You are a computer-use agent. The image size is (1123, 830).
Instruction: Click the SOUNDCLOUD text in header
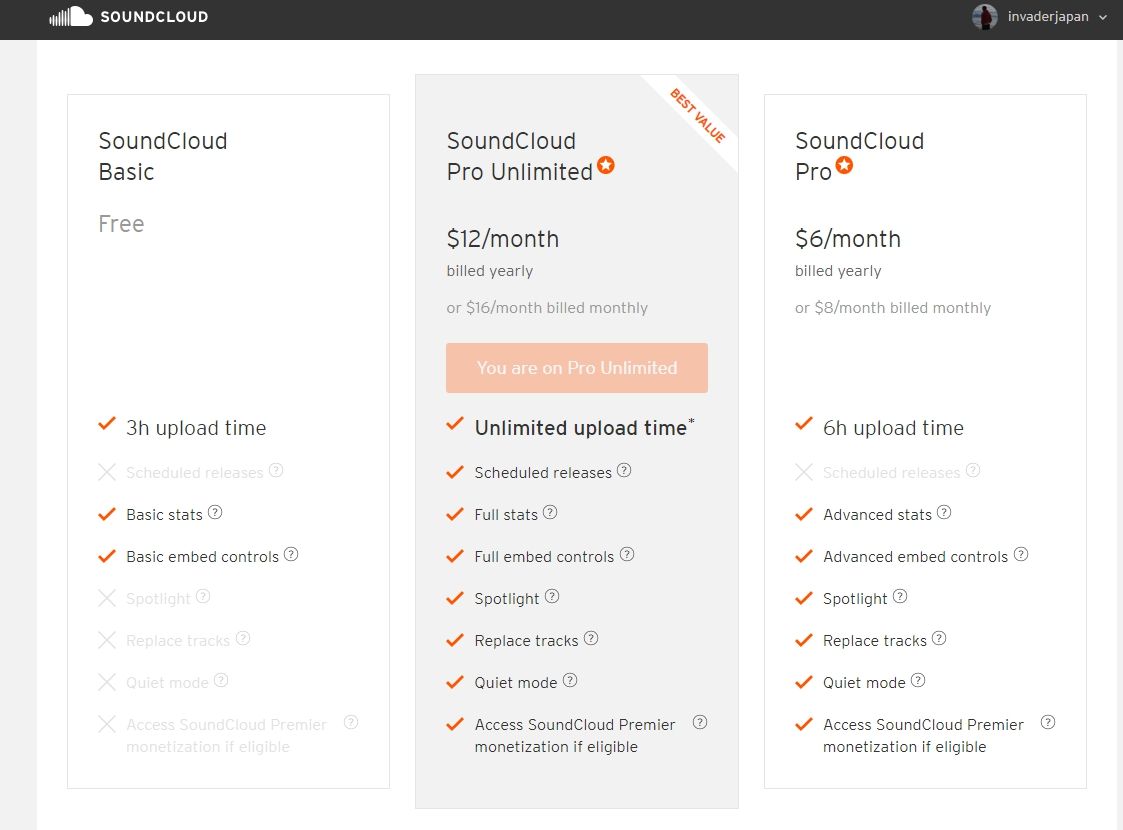[x=154, y=16]
